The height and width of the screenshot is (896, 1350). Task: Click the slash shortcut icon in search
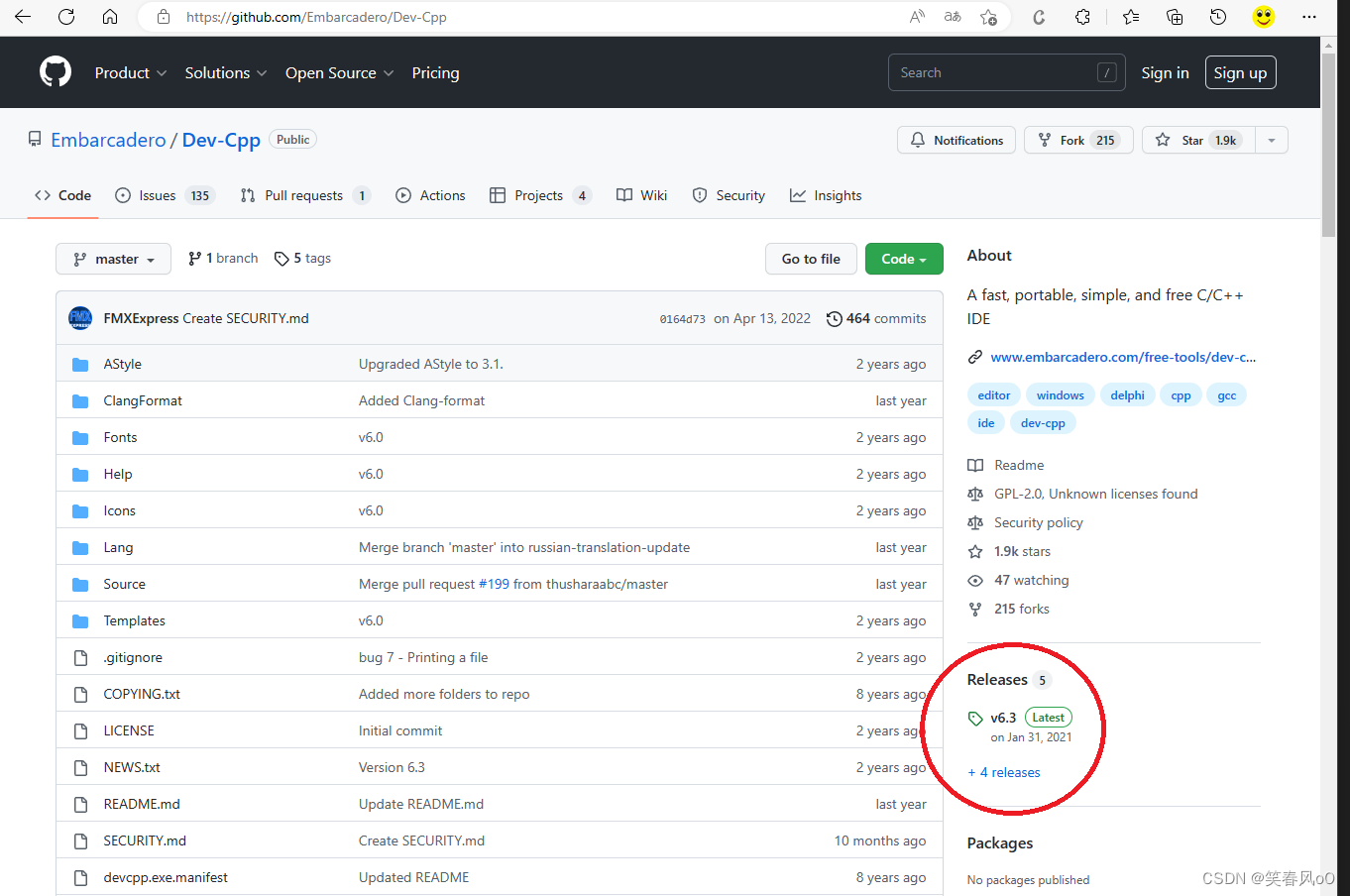(1107, 72)
